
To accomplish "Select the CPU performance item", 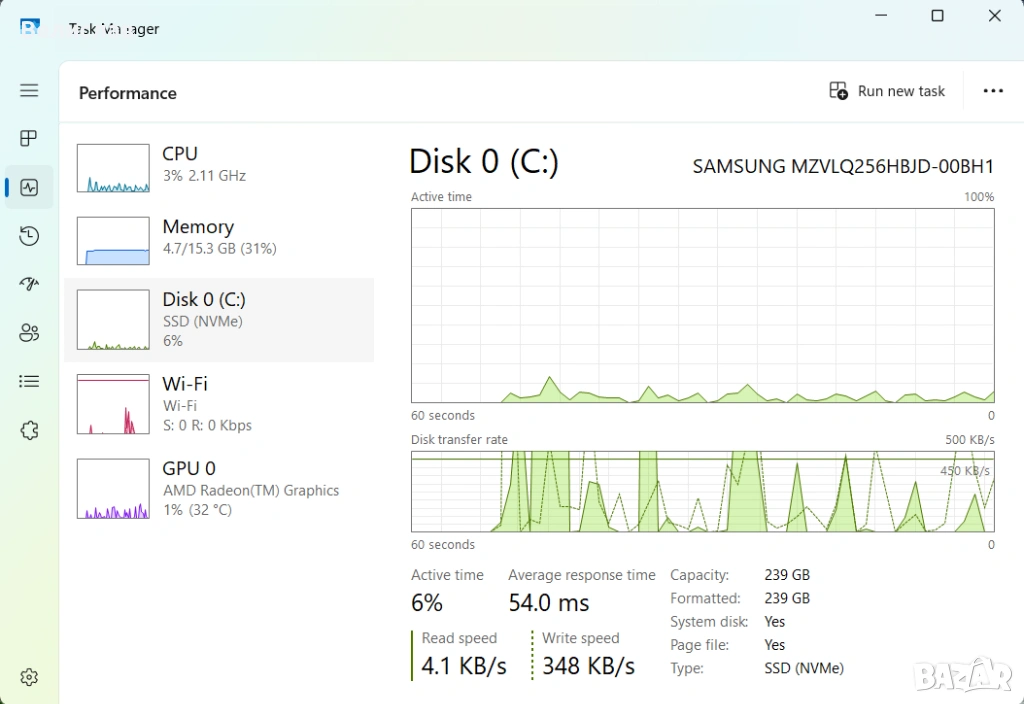I will coord(218,165).
